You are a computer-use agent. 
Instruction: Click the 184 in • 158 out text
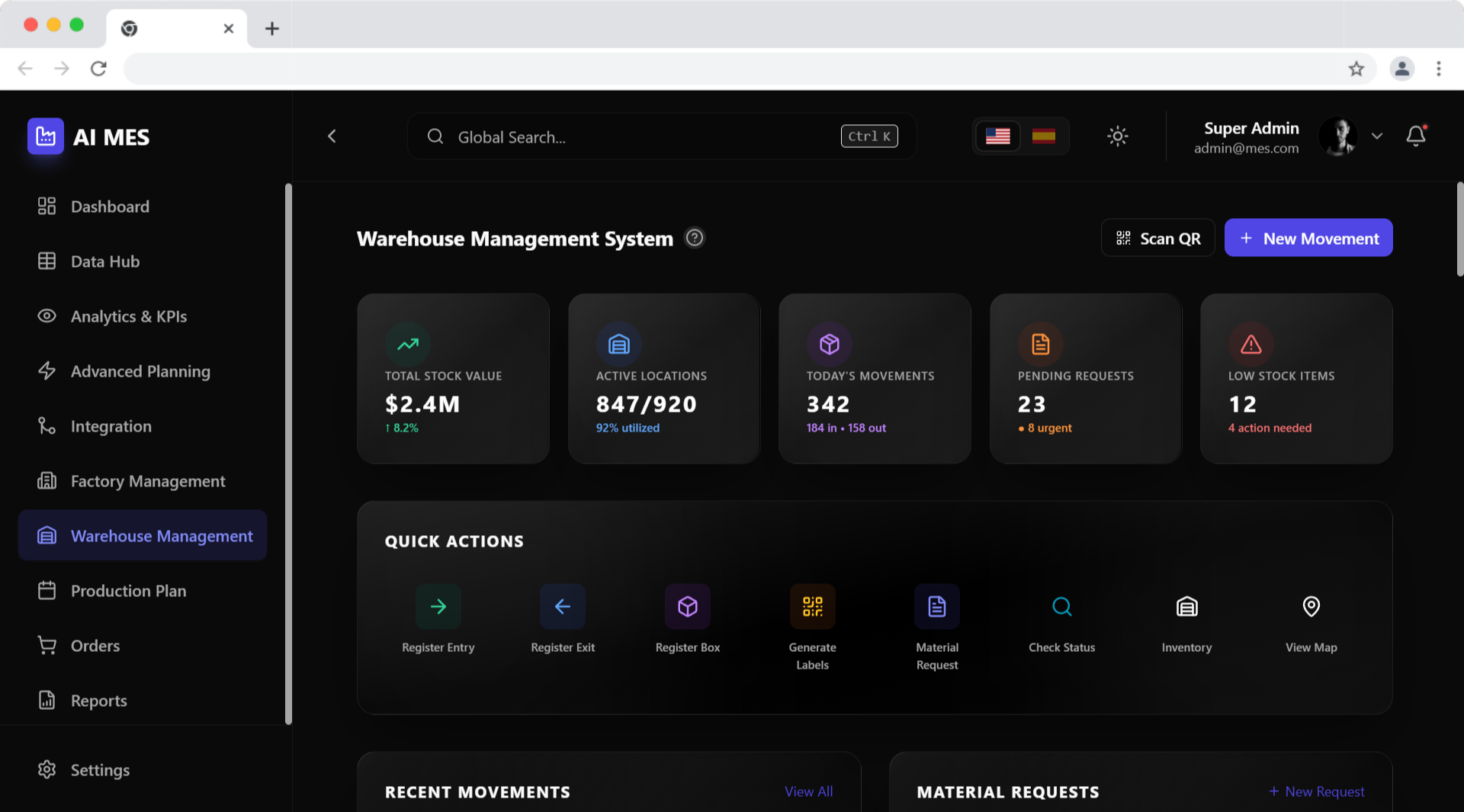click(x=846, y=428)
